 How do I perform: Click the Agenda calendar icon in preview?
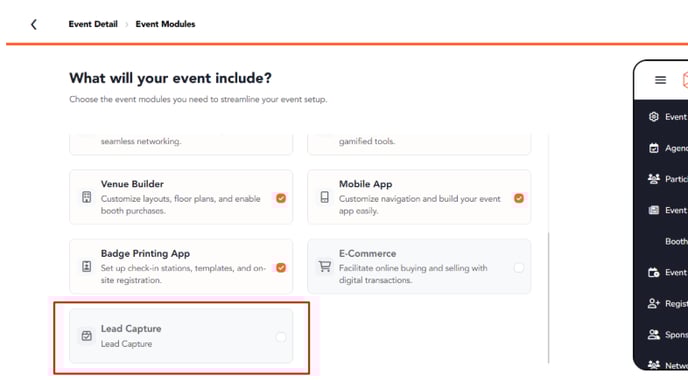pos(654,148)
